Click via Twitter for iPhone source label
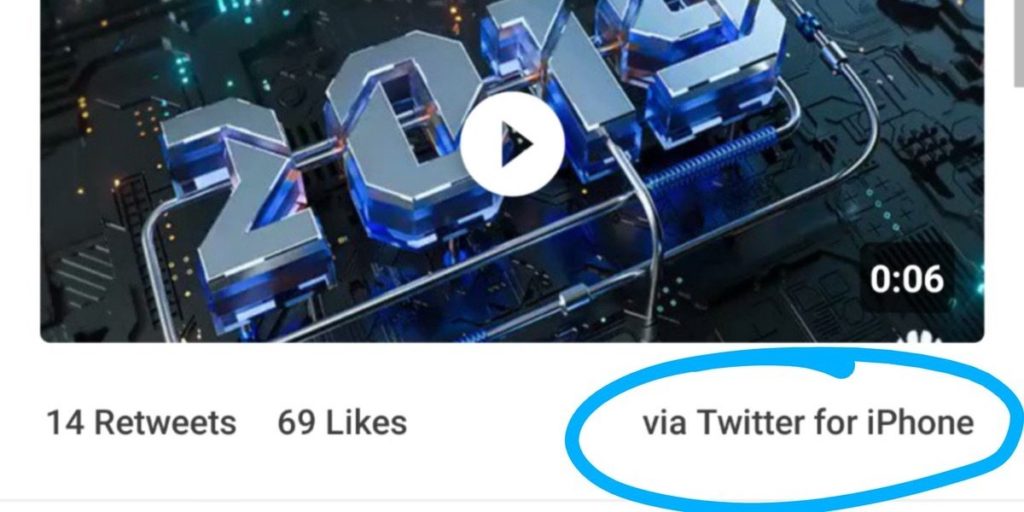 (808, 423)
